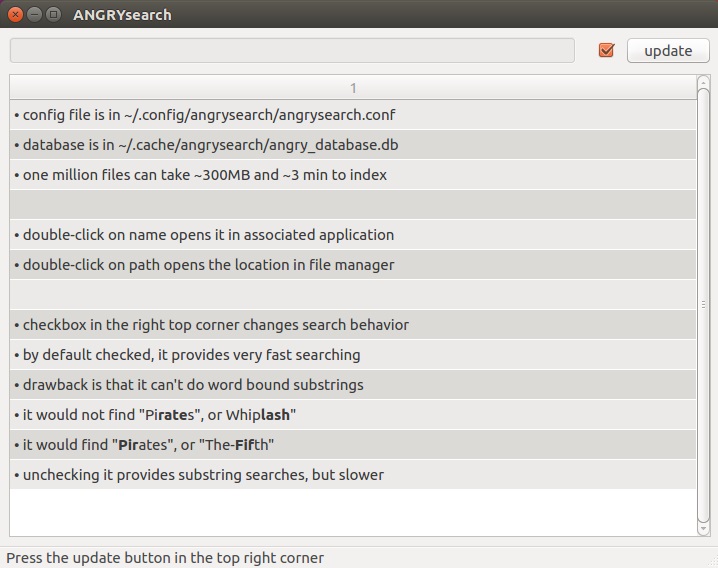Click the search input field

(292, 50)
